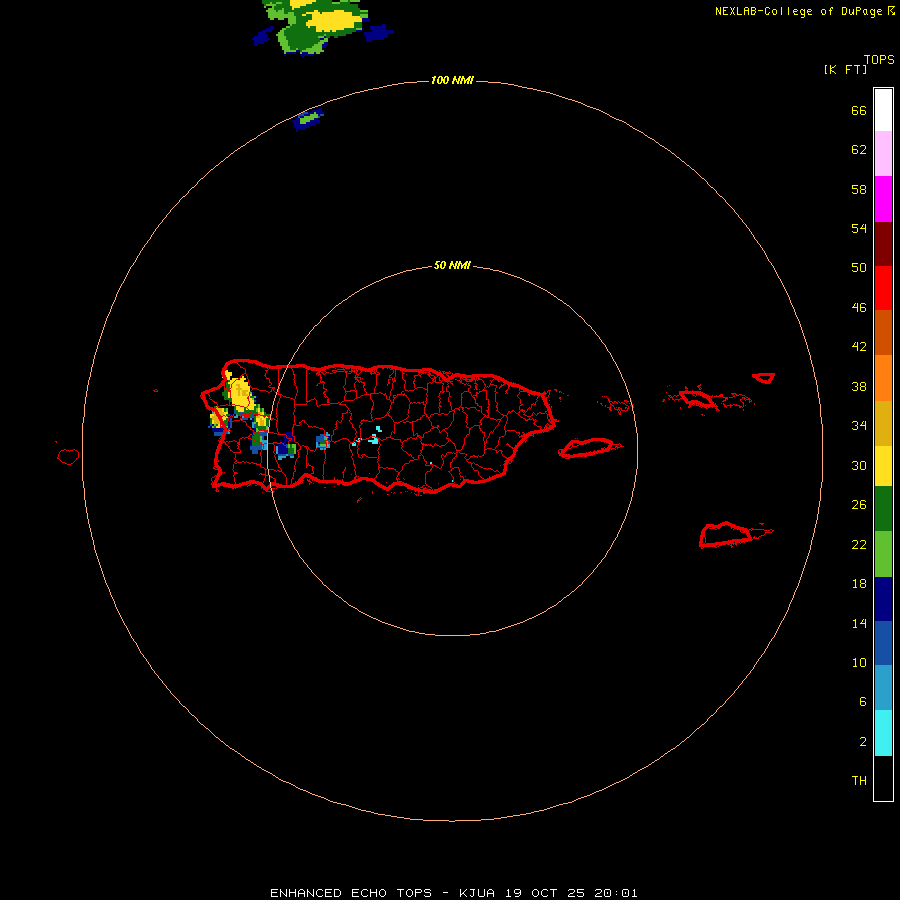Click the 58 legend value
Image resolution: width=900 pixels, height=900 pixels.
pyautogui.click(x=859, y=189)
